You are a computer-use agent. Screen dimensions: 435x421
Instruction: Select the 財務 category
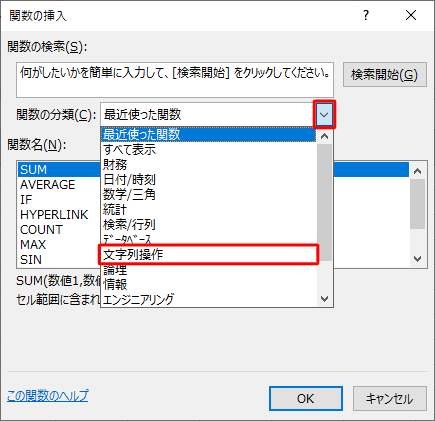[x=208, y=164]
